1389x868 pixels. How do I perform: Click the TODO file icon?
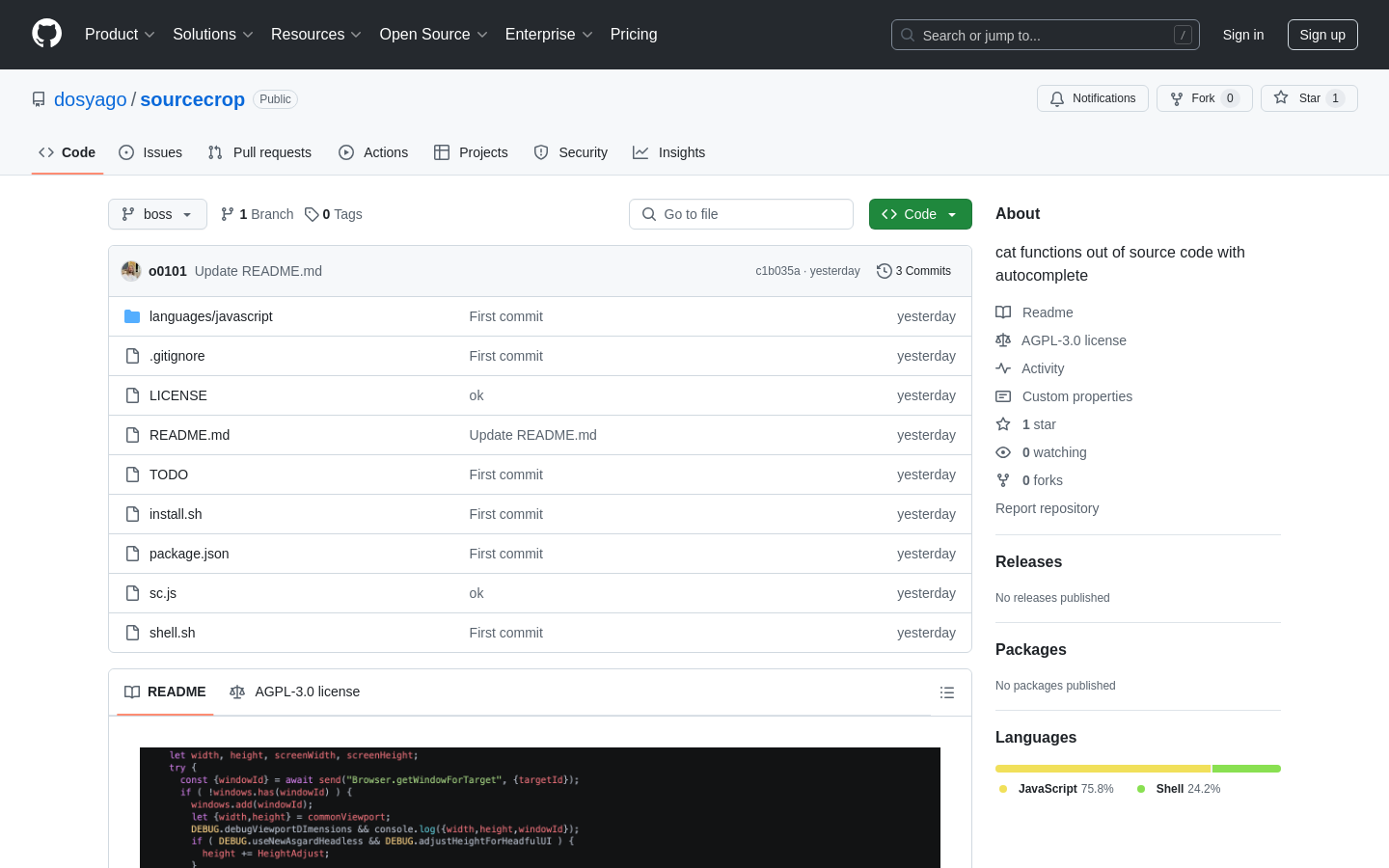coord(132,475)
